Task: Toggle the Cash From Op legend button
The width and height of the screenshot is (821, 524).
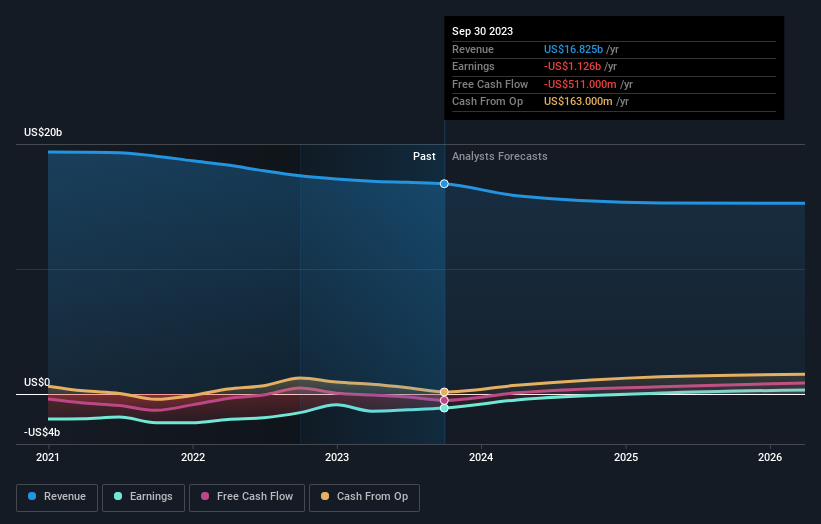Action: (x=364, y=497)
